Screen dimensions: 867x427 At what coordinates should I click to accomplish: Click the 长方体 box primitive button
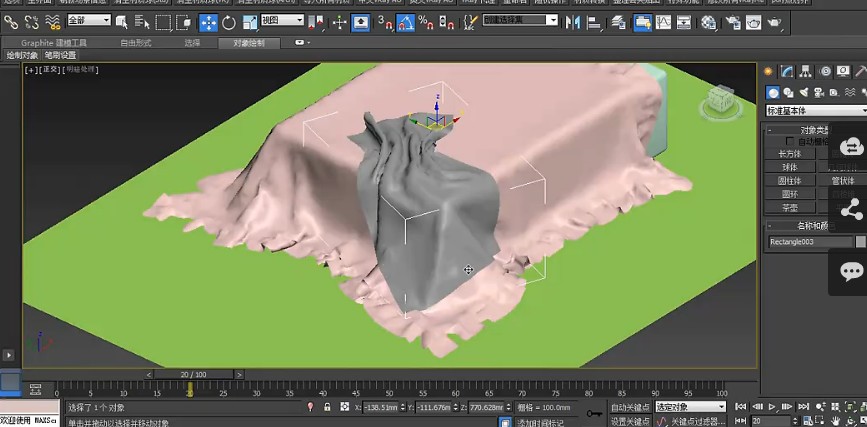pyautogui.click(x=790, y=154)
